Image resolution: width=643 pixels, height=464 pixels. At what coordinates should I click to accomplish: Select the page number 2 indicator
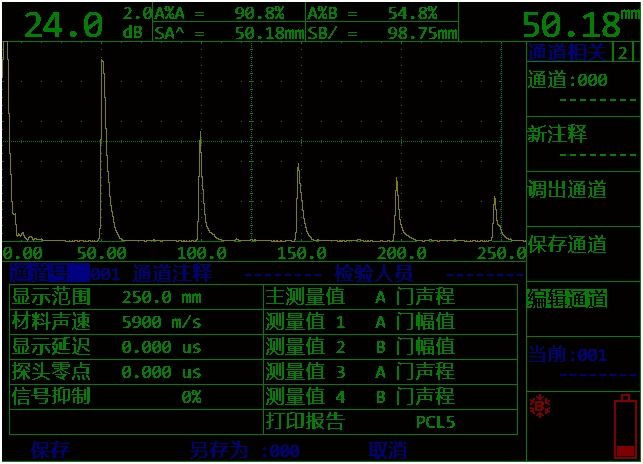point(624,53)
